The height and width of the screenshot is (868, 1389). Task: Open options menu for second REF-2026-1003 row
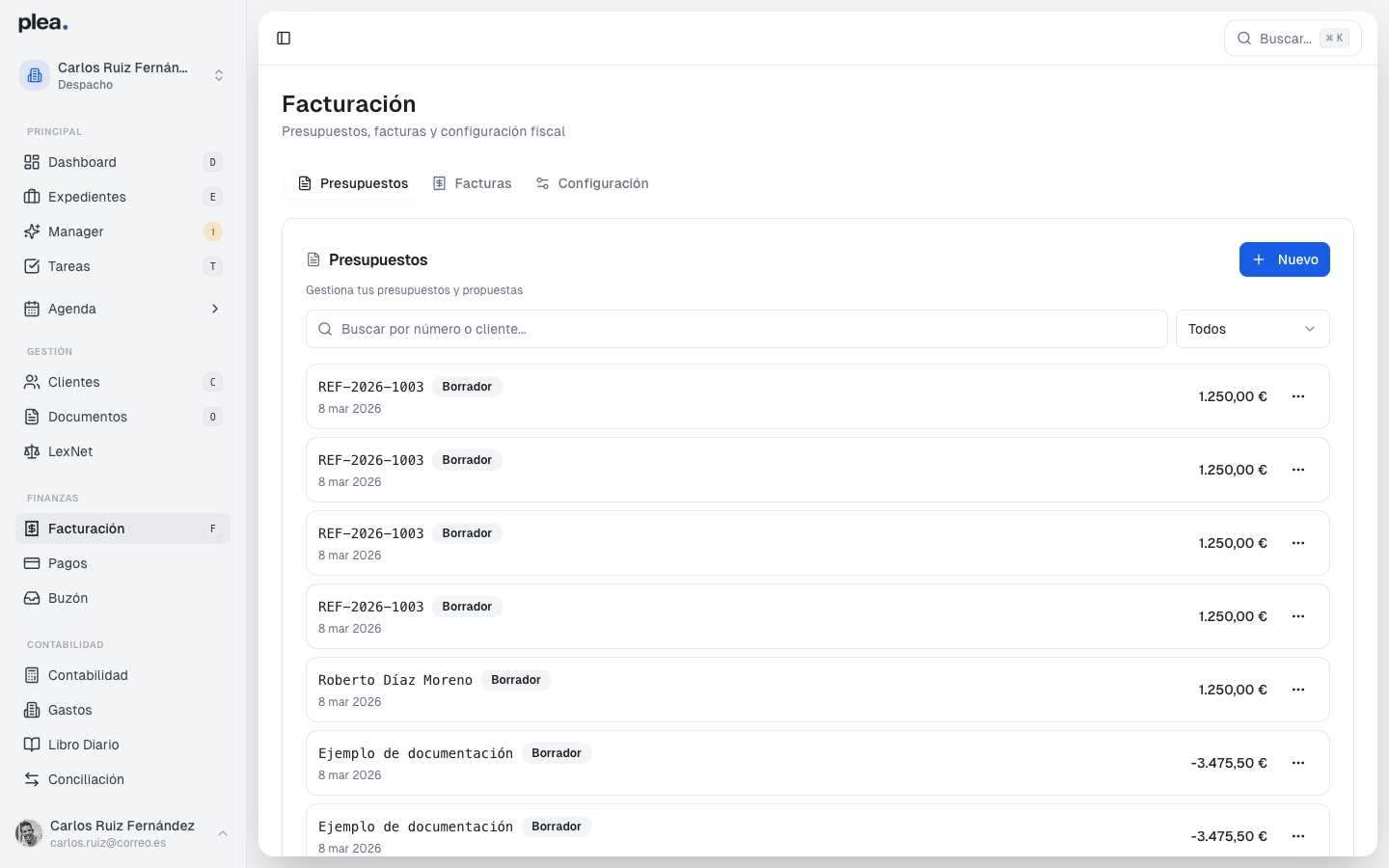point(1298,470)
